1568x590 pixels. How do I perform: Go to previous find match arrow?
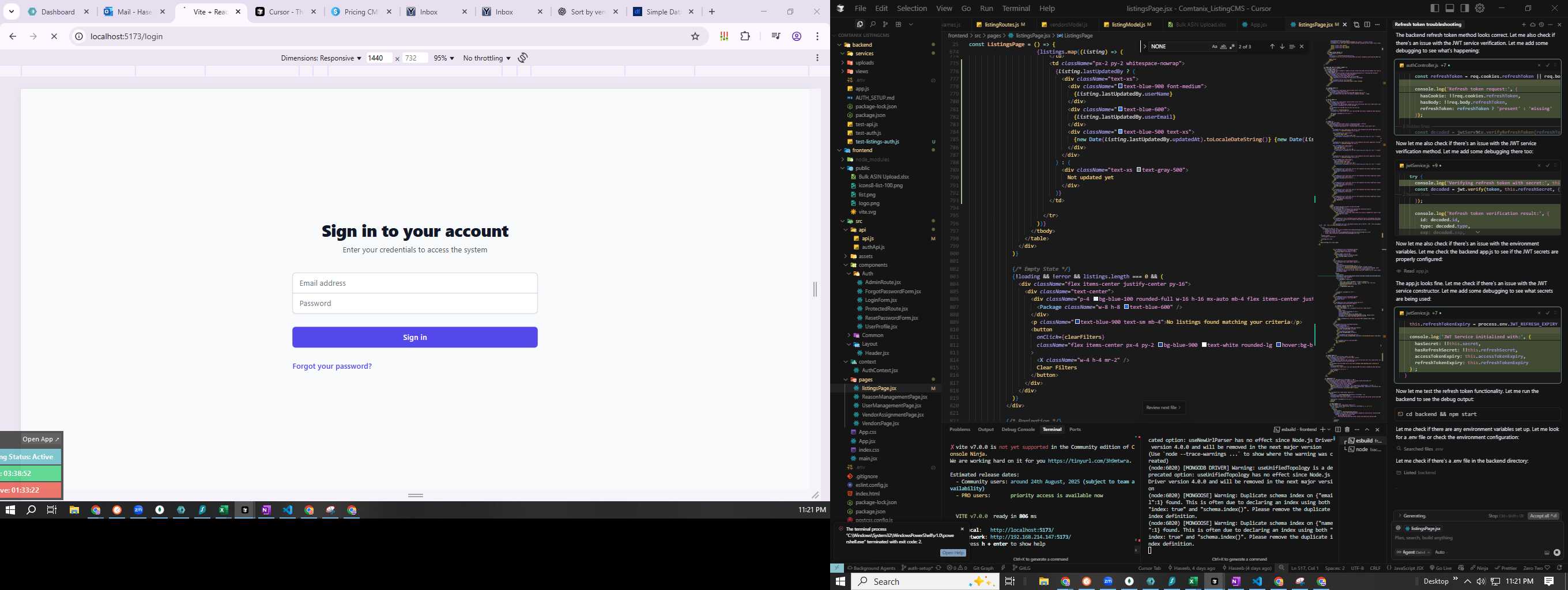[x=1272, y=47]
